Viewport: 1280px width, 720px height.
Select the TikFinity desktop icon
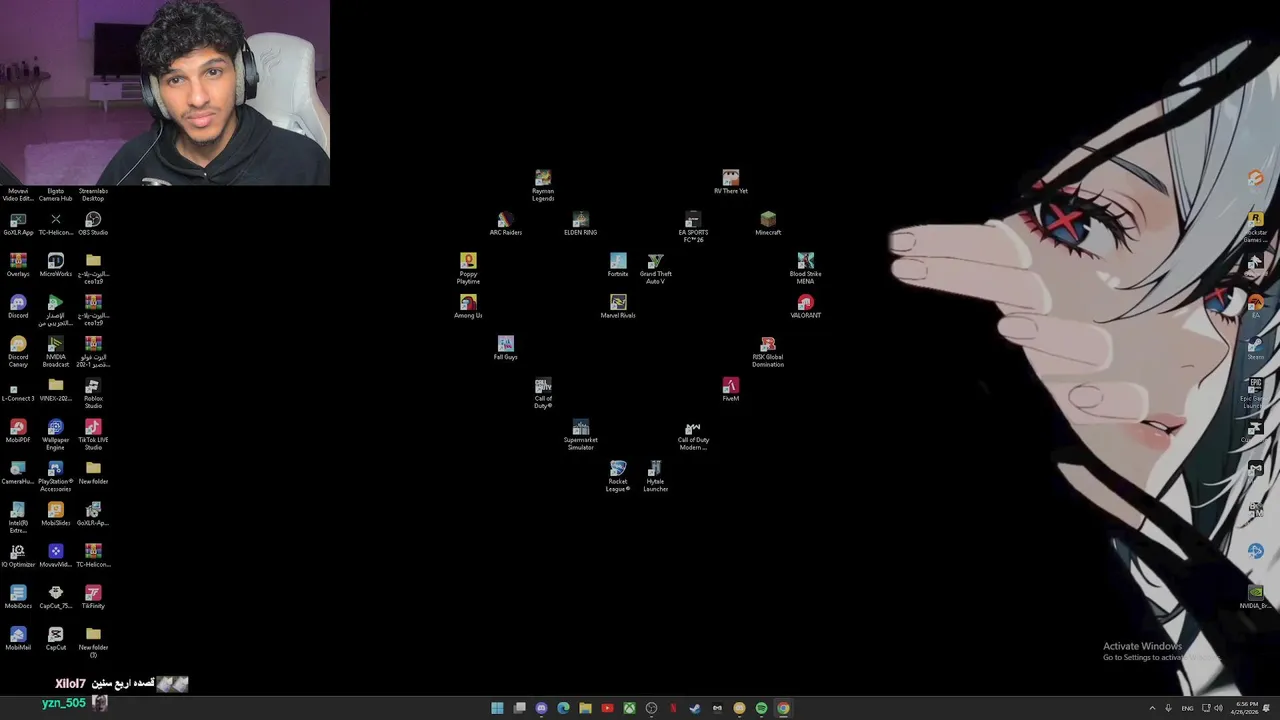click(93, 597)
